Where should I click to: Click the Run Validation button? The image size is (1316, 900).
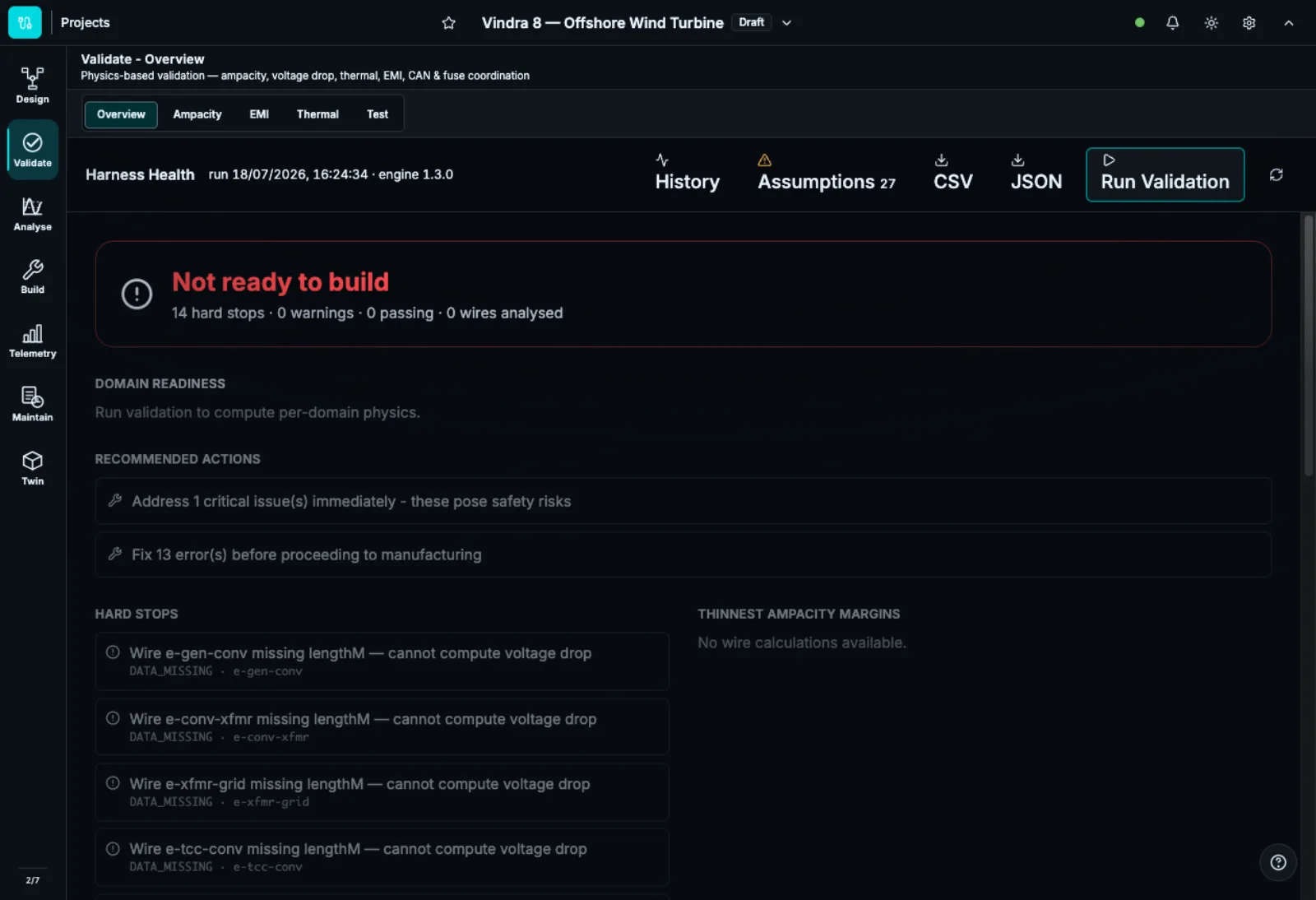pos(1165,174)
